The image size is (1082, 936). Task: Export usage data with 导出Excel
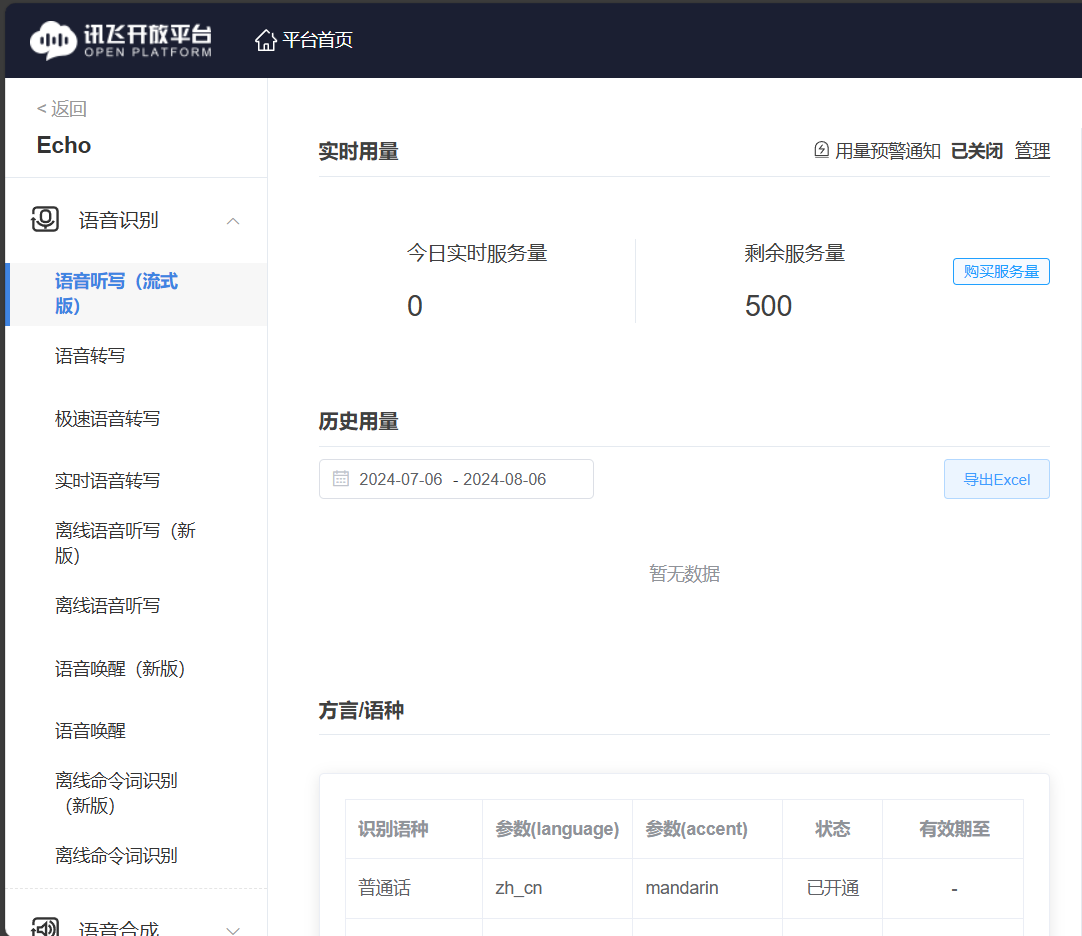996,478
